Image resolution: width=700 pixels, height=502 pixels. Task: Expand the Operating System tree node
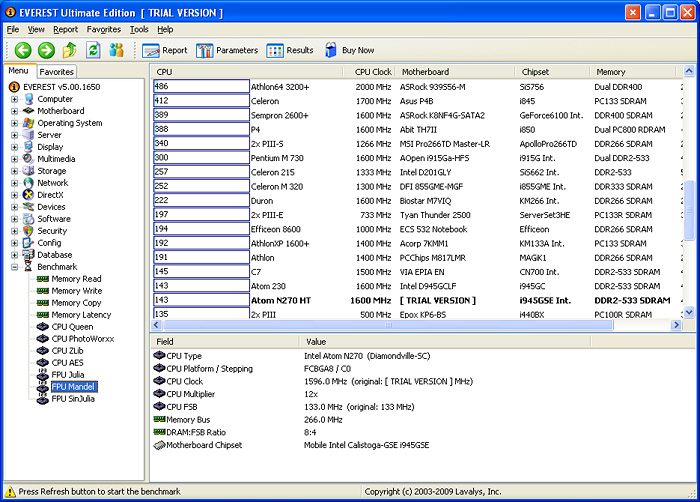click(14, 123)
